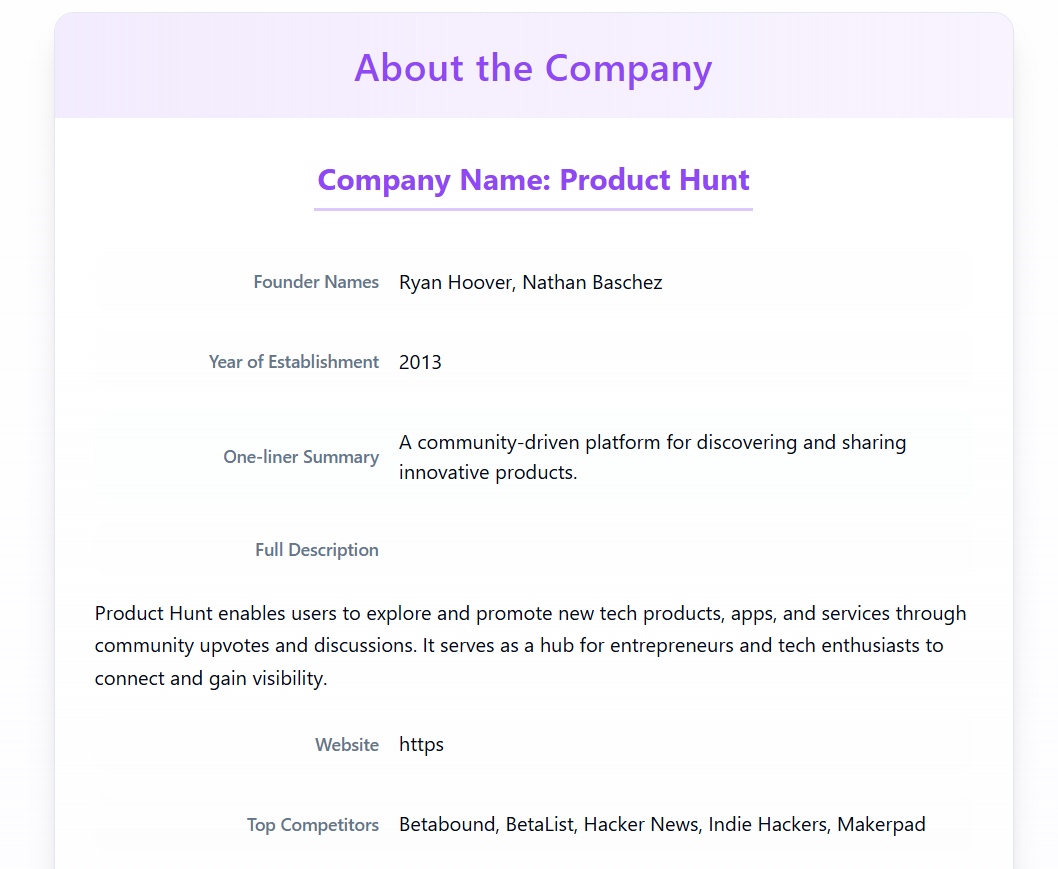This screenshot has width=1058, height=869.
Task: Select the Year of Establishment label
Action: 294,362
